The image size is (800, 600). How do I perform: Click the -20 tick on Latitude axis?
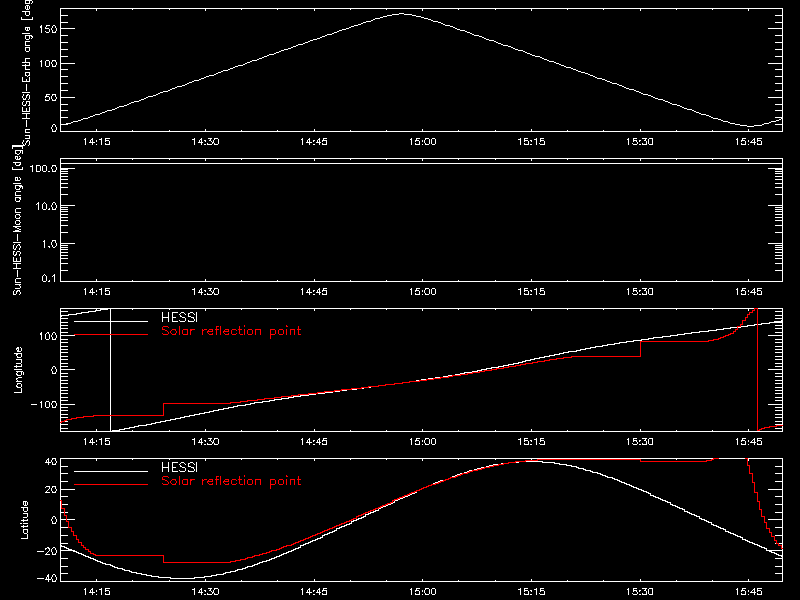pos(47,551)
